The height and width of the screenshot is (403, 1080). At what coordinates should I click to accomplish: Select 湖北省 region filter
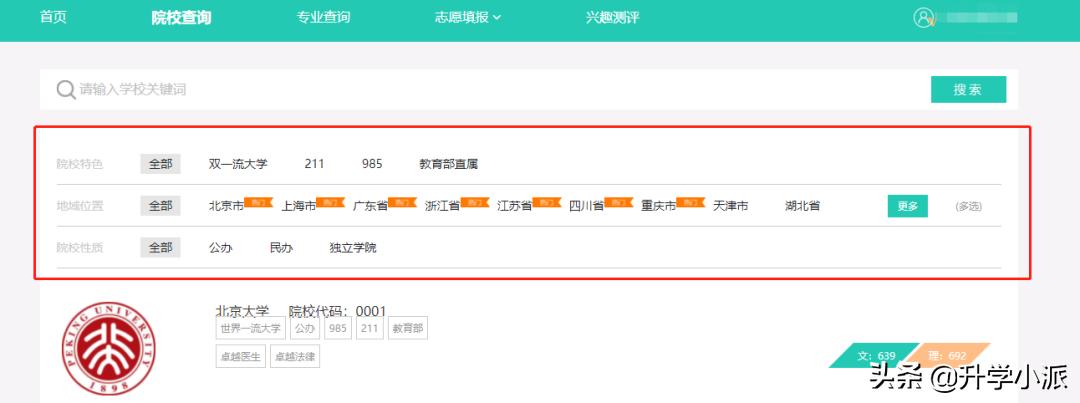(x=802, y=206)
